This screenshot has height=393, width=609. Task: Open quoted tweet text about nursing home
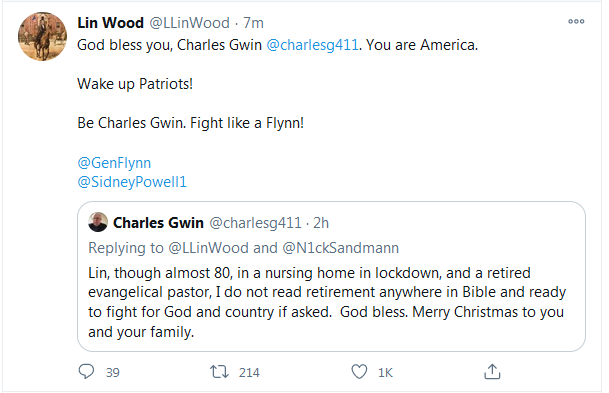click(x=327, y=302)
